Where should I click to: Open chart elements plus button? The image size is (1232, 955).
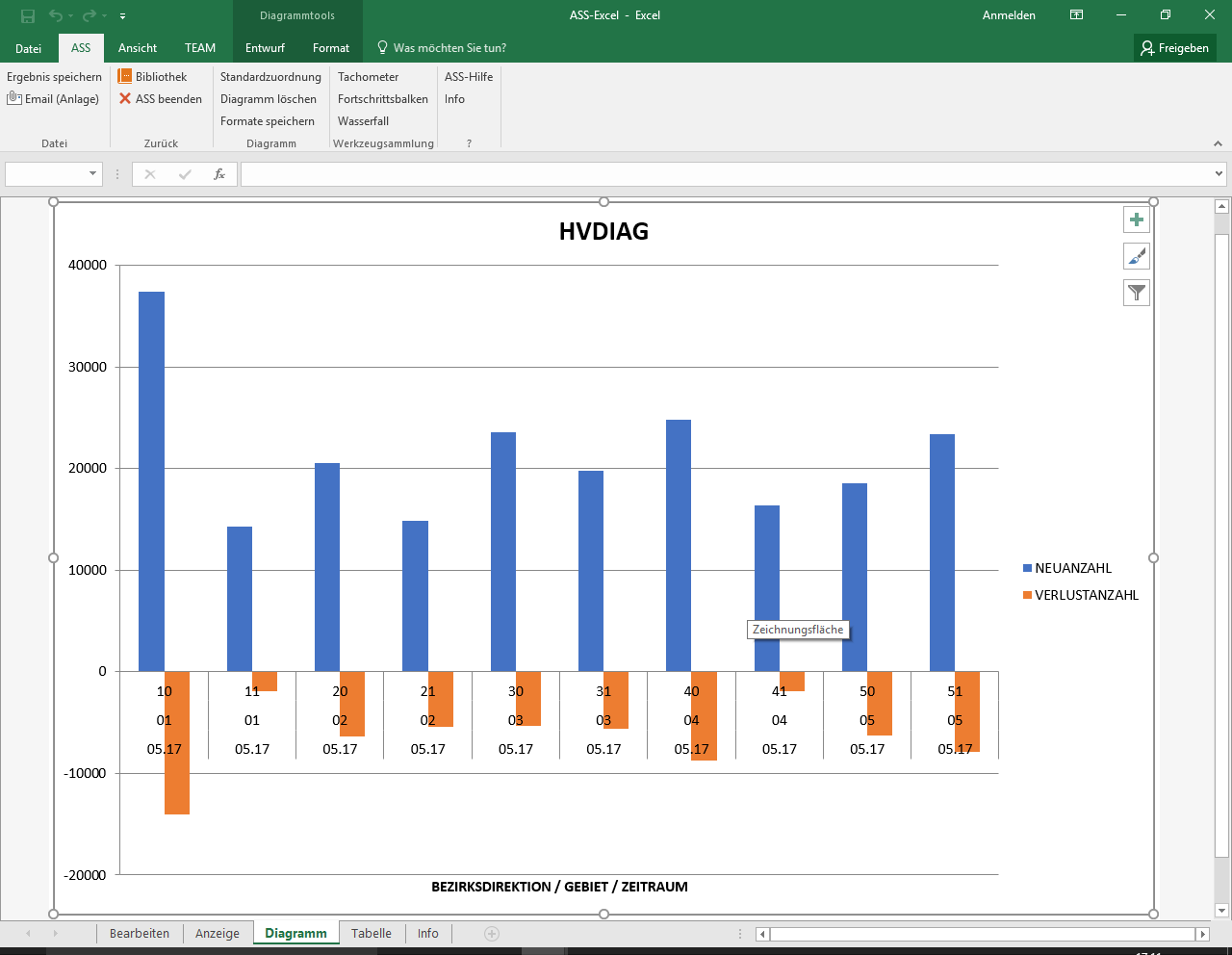[1137, 219]
